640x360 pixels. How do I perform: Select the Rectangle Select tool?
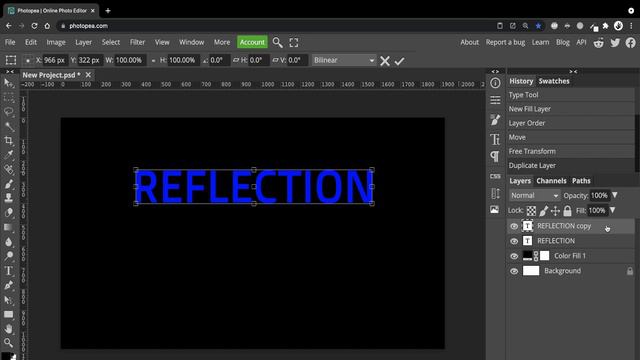(x=9, y=98)
